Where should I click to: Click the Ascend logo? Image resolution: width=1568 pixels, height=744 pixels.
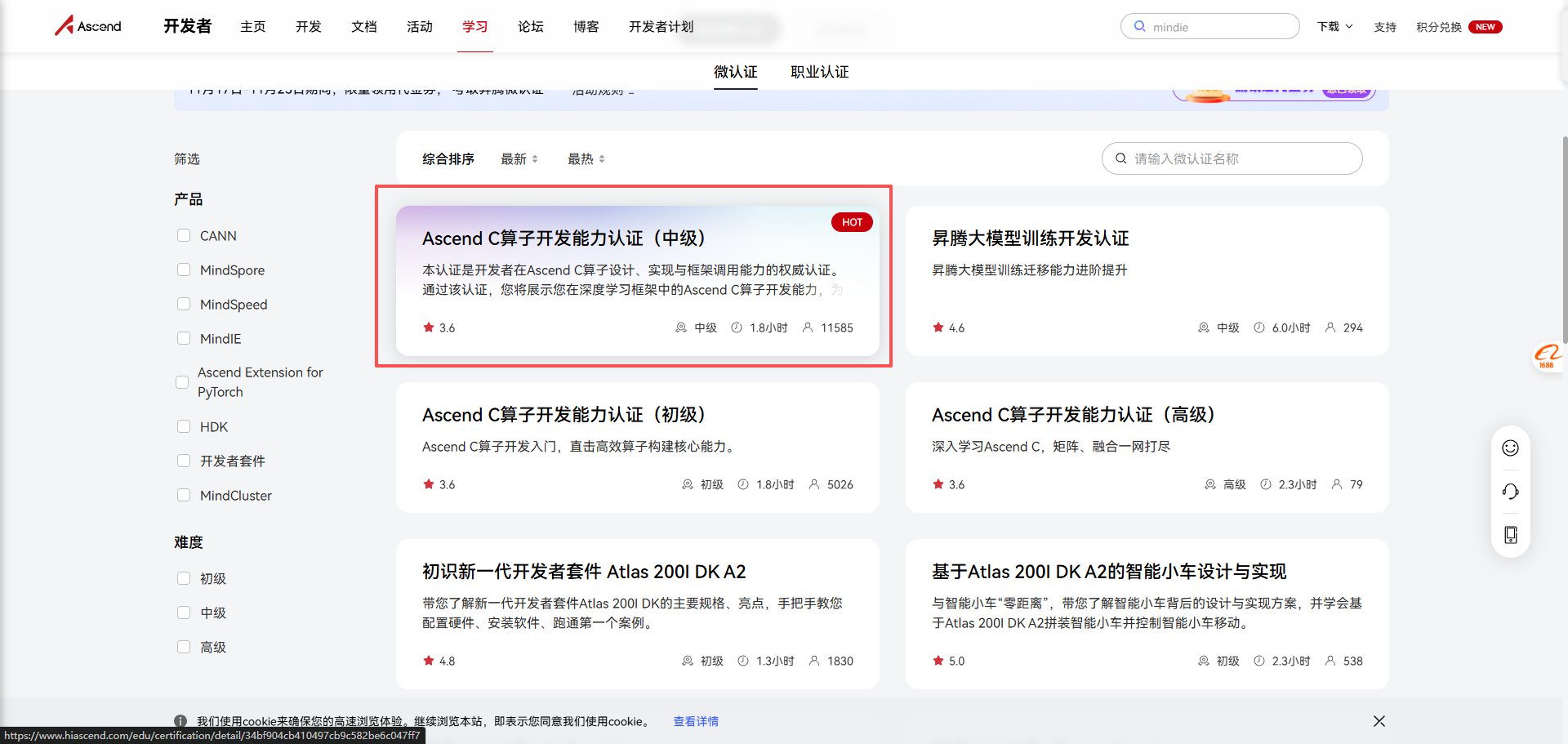point(87,26)
